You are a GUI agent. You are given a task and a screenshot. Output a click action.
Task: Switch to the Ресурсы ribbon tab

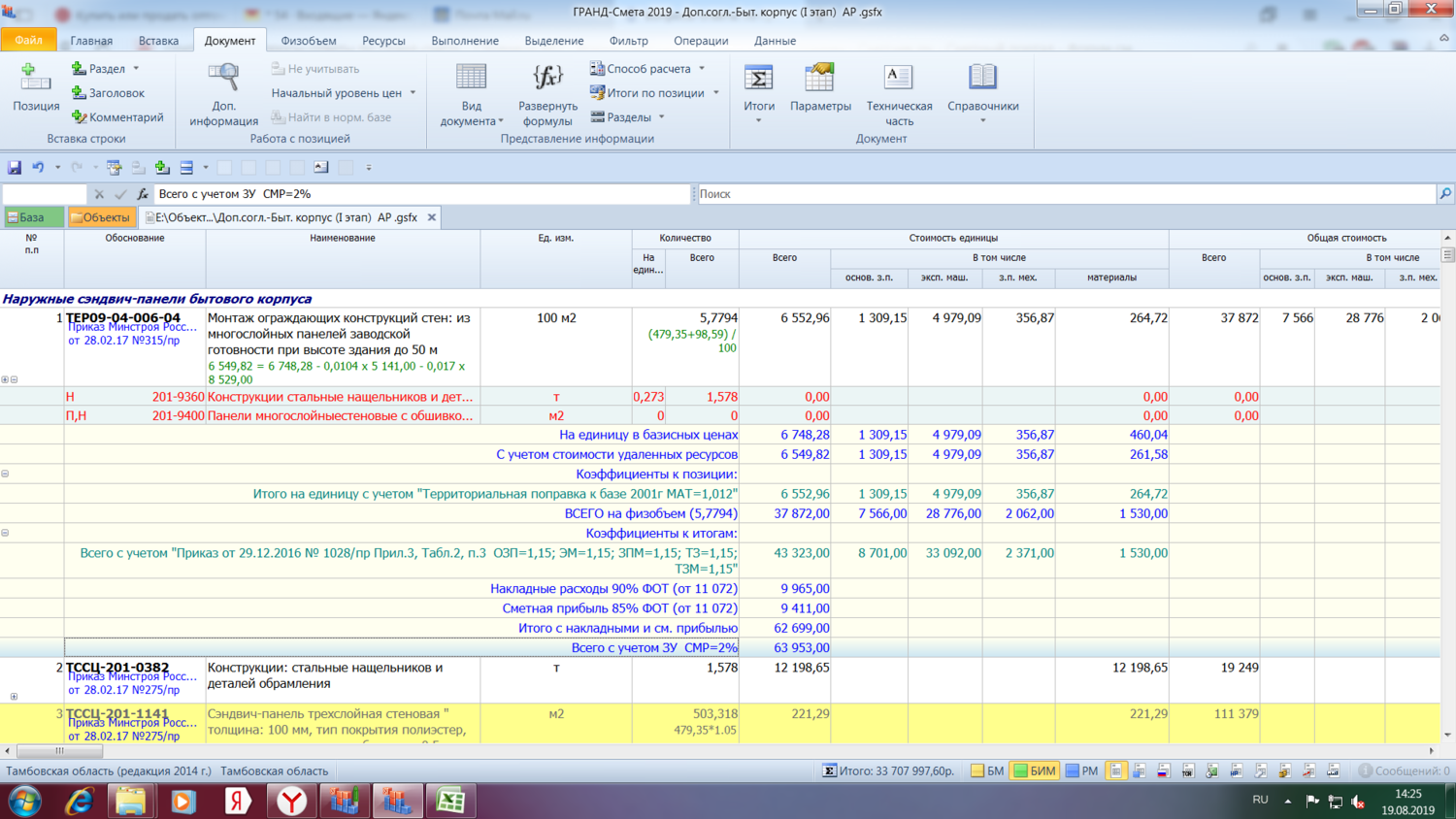(x=383, y=41)
